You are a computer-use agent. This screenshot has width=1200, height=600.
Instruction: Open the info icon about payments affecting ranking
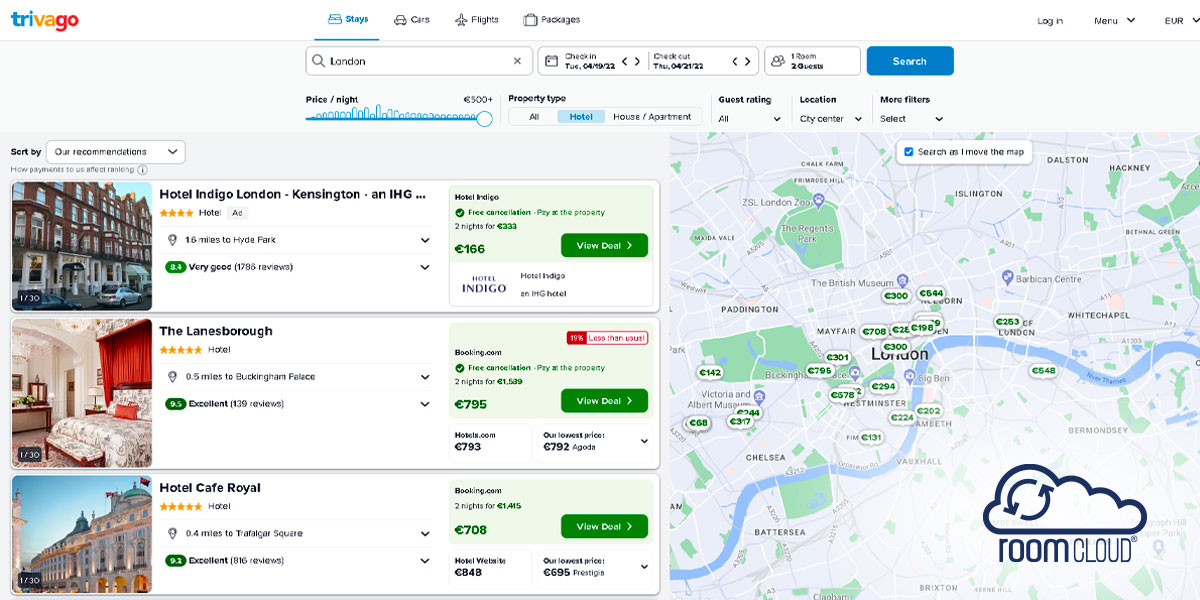point(142,170)
